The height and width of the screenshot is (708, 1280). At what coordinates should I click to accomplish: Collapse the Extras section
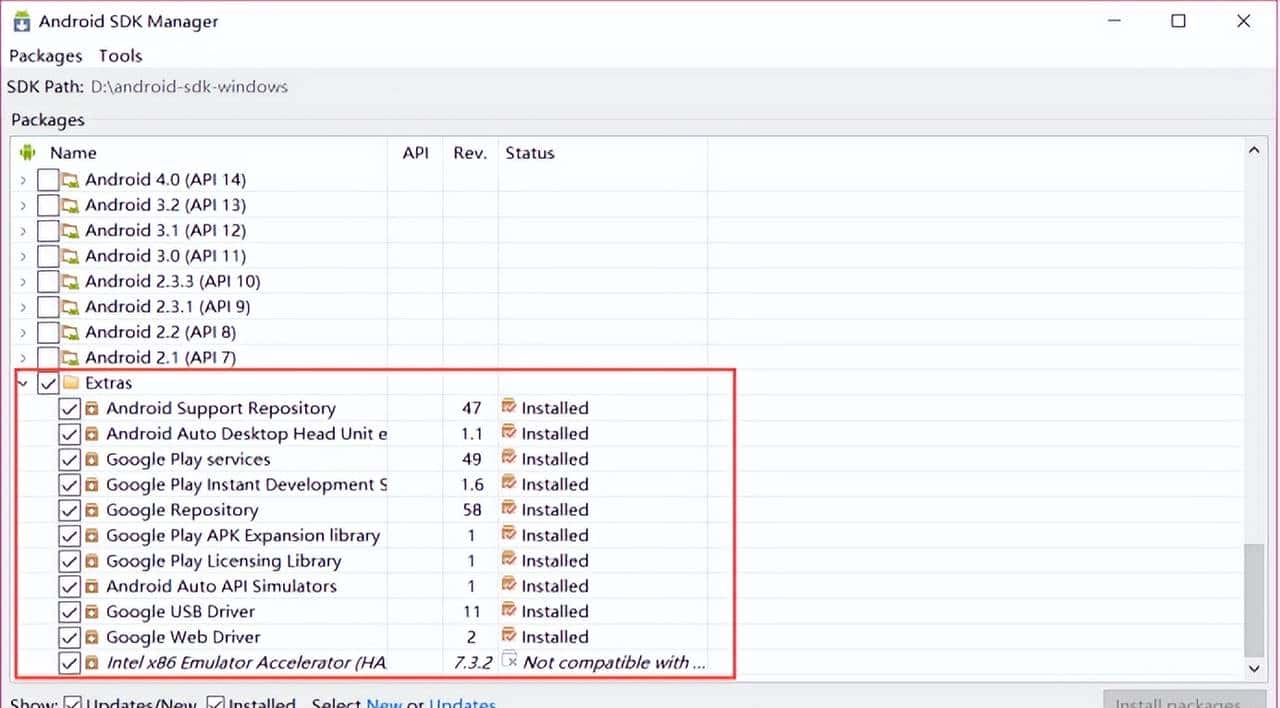click(x=22, y=383)
